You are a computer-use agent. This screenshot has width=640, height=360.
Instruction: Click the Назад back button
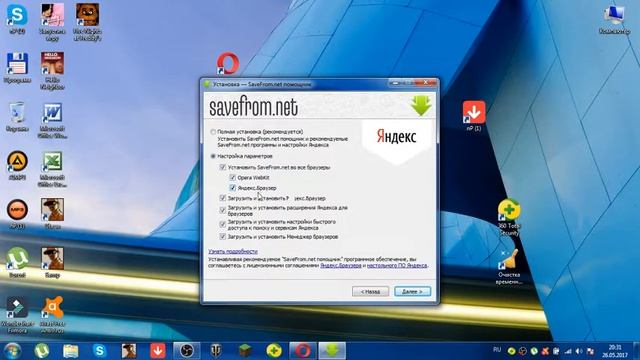[x=370, y=291]
